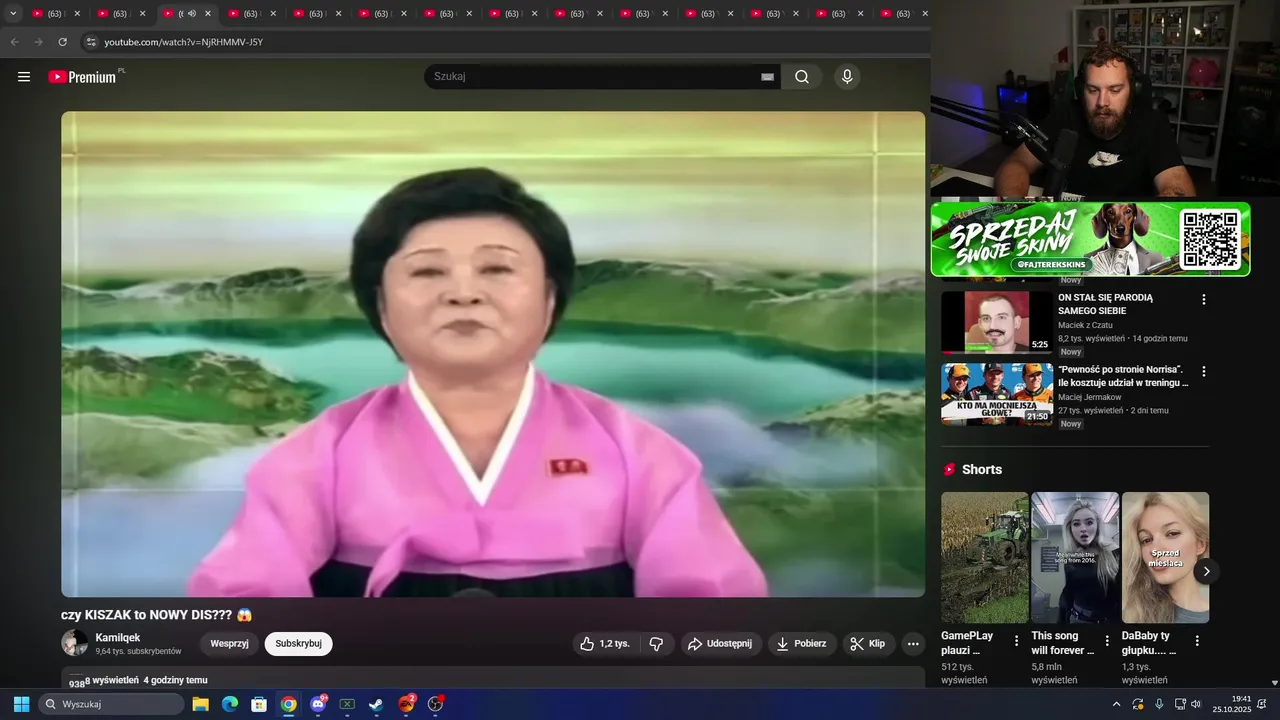
Task: Open more actions menu below video
Action: [x=913, y=644]
